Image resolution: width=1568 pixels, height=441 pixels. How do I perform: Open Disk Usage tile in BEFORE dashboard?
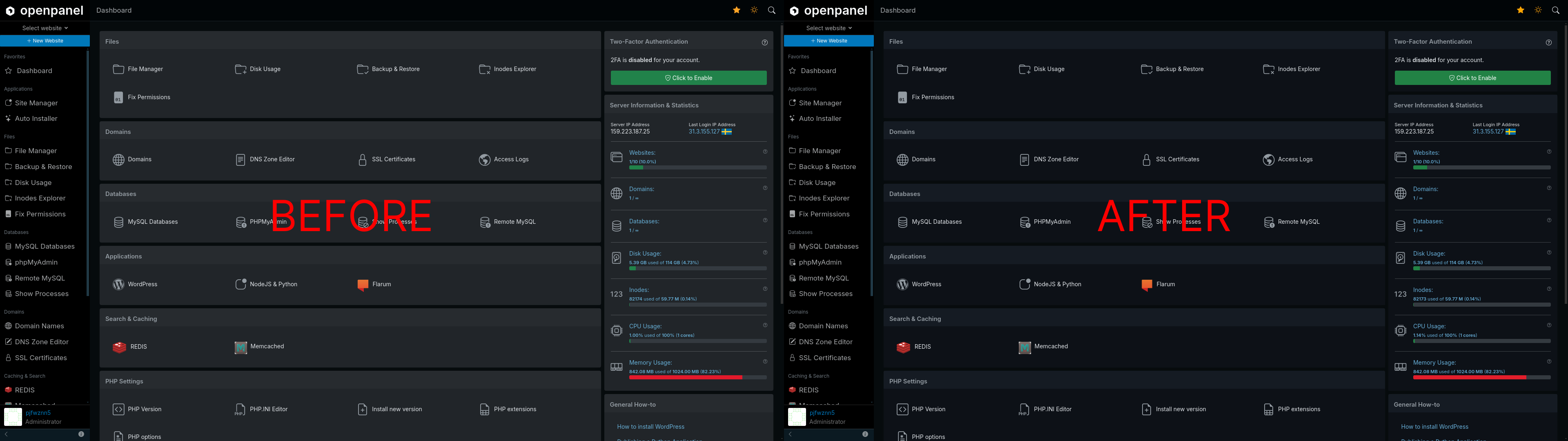tap(258, 69)
